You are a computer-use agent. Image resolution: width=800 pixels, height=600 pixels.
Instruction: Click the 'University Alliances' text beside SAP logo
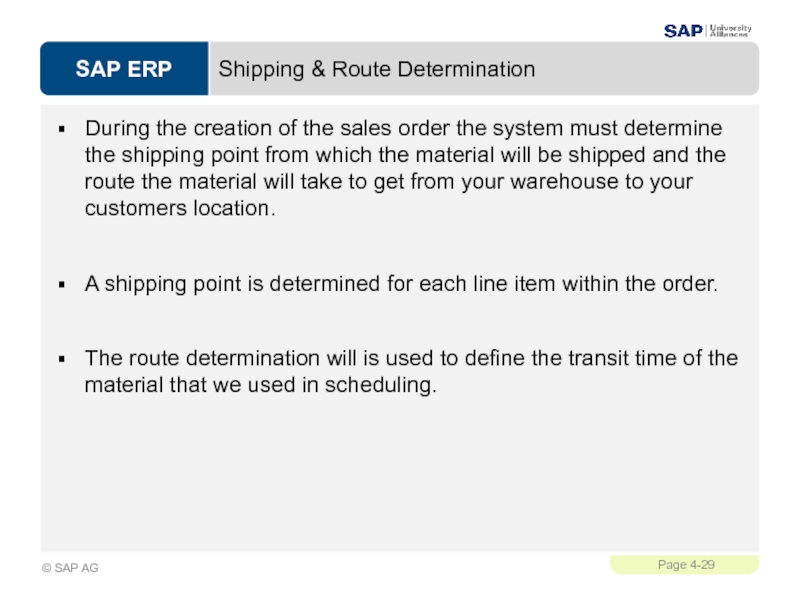[x=731, y=31]
